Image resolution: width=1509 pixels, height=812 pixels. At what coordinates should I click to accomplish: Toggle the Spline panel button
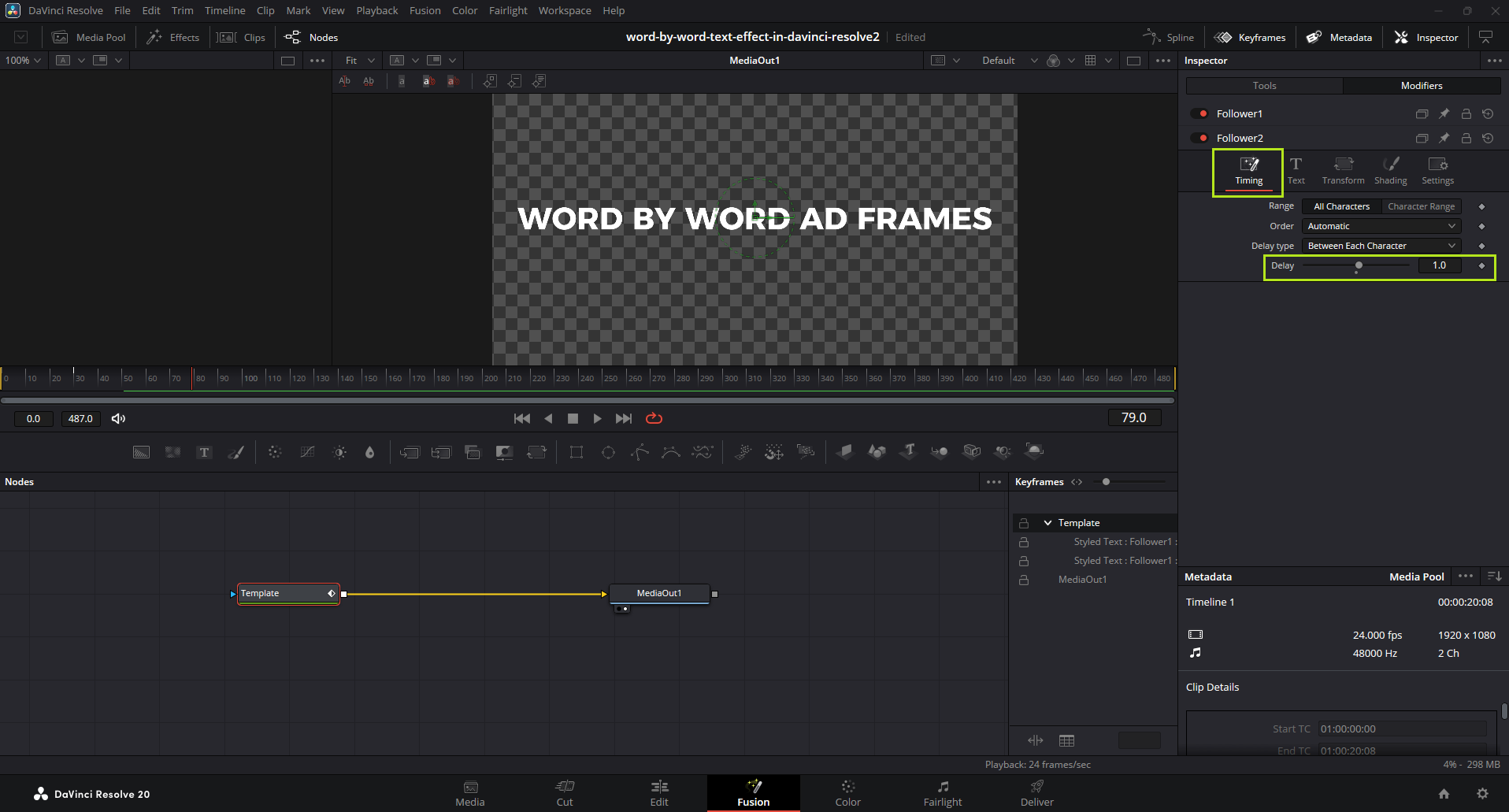(1169, 37)
